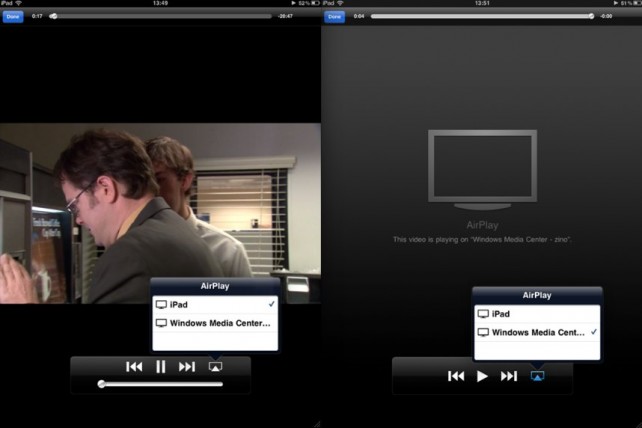Skip to next track in left player

coord(187,367)
